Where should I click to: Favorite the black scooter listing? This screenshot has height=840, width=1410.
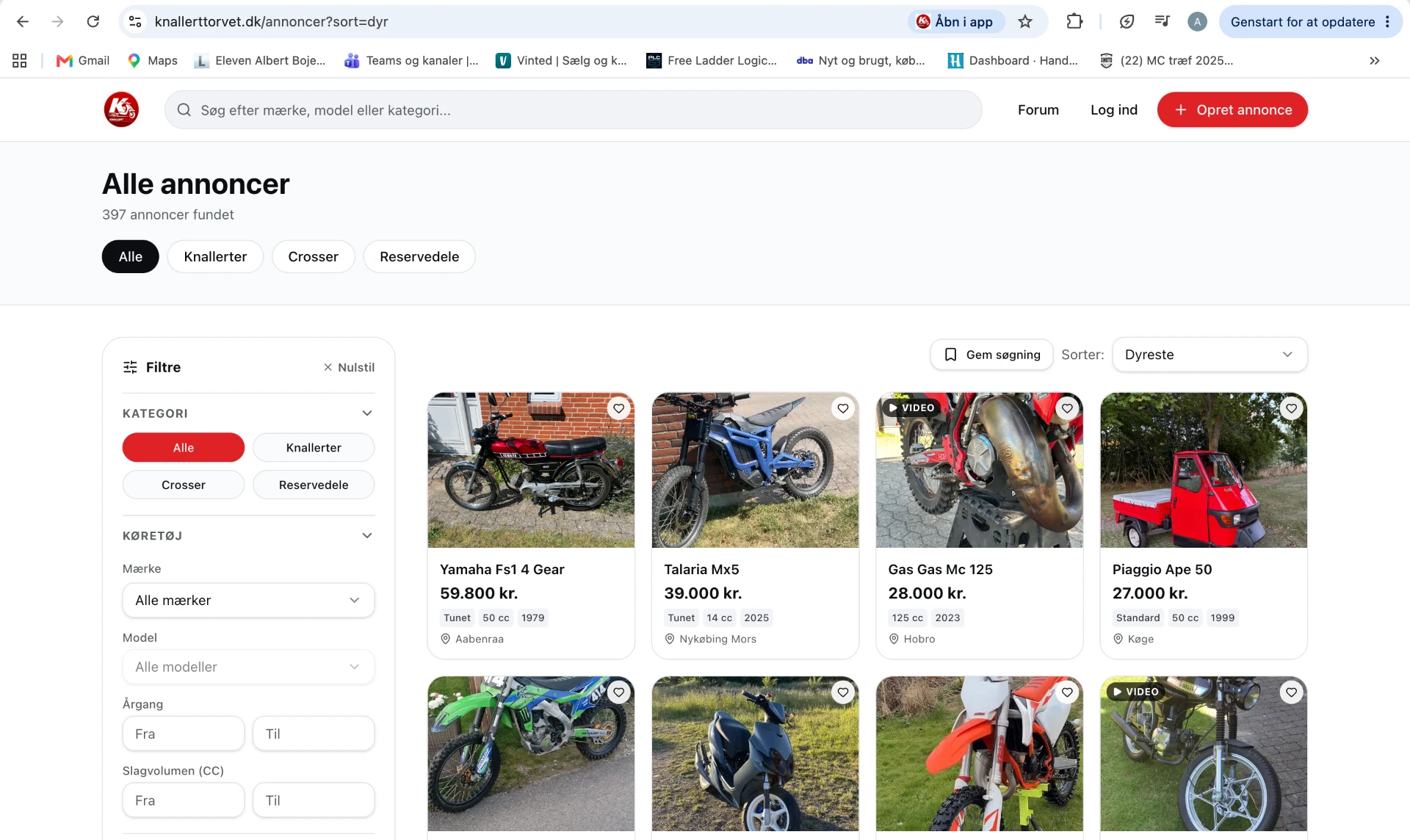[843, 692]
